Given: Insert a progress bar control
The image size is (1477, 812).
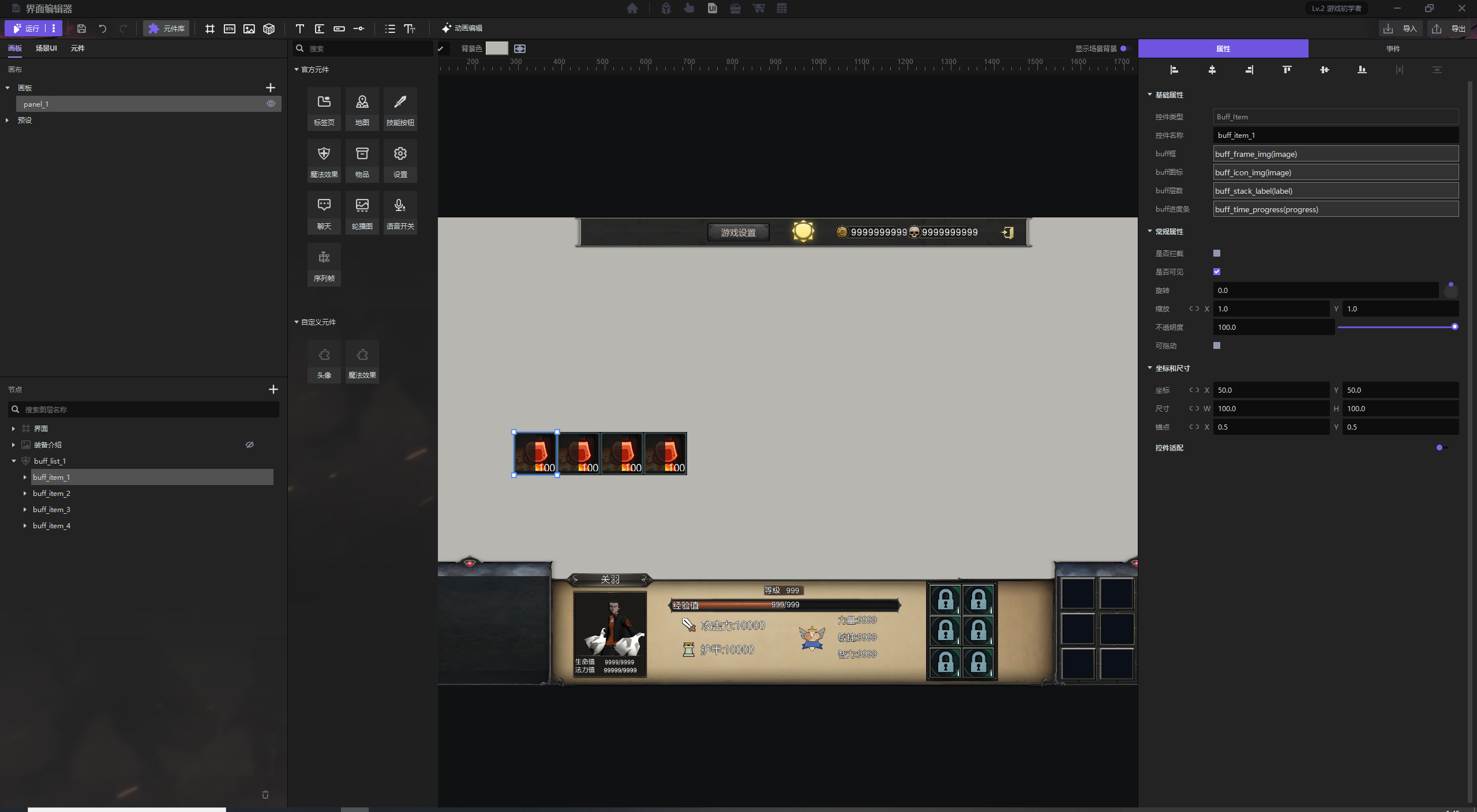Looking at the screenshot, I should pyautogui.click(x=339, y=28).
